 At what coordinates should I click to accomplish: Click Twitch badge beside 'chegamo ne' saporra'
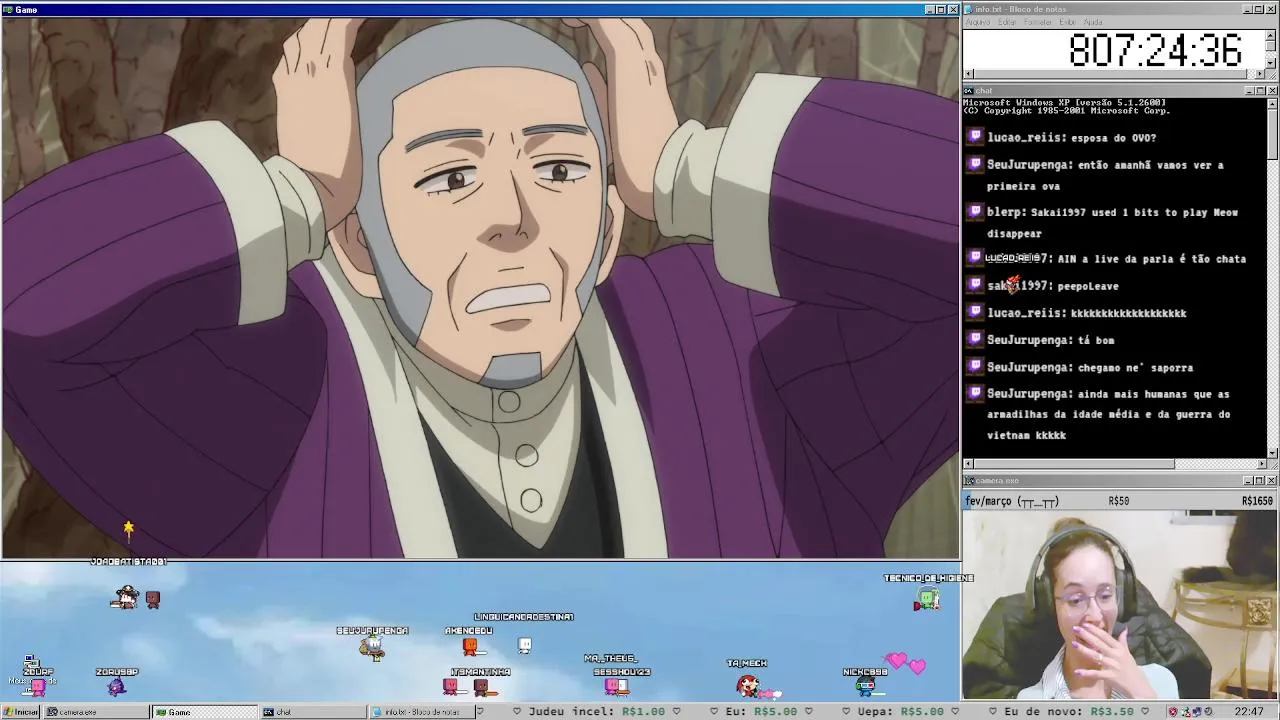pos(976,366)
